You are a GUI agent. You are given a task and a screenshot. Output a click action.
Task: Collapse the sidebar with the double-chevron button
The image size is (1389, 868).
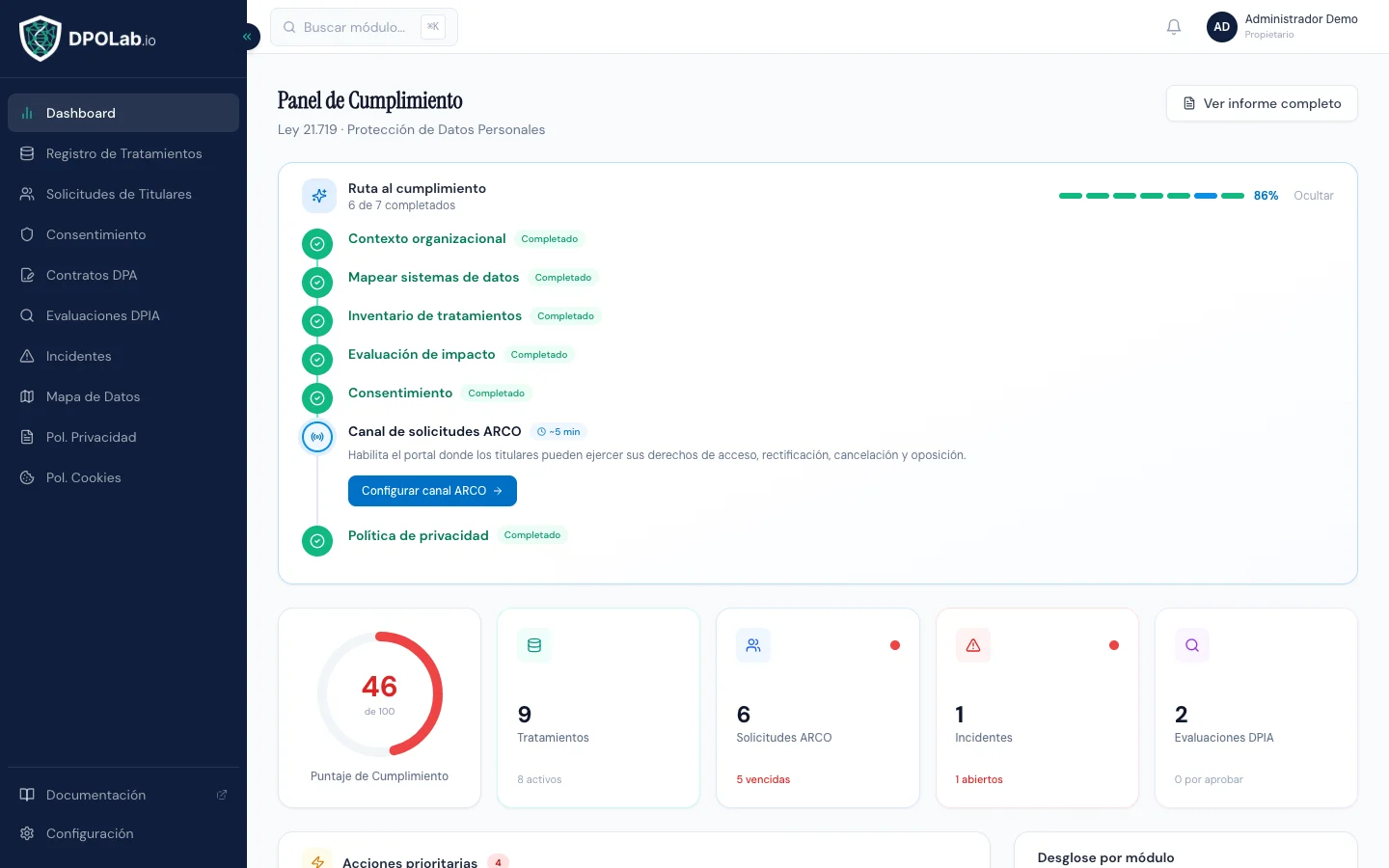tap(247, 37)
